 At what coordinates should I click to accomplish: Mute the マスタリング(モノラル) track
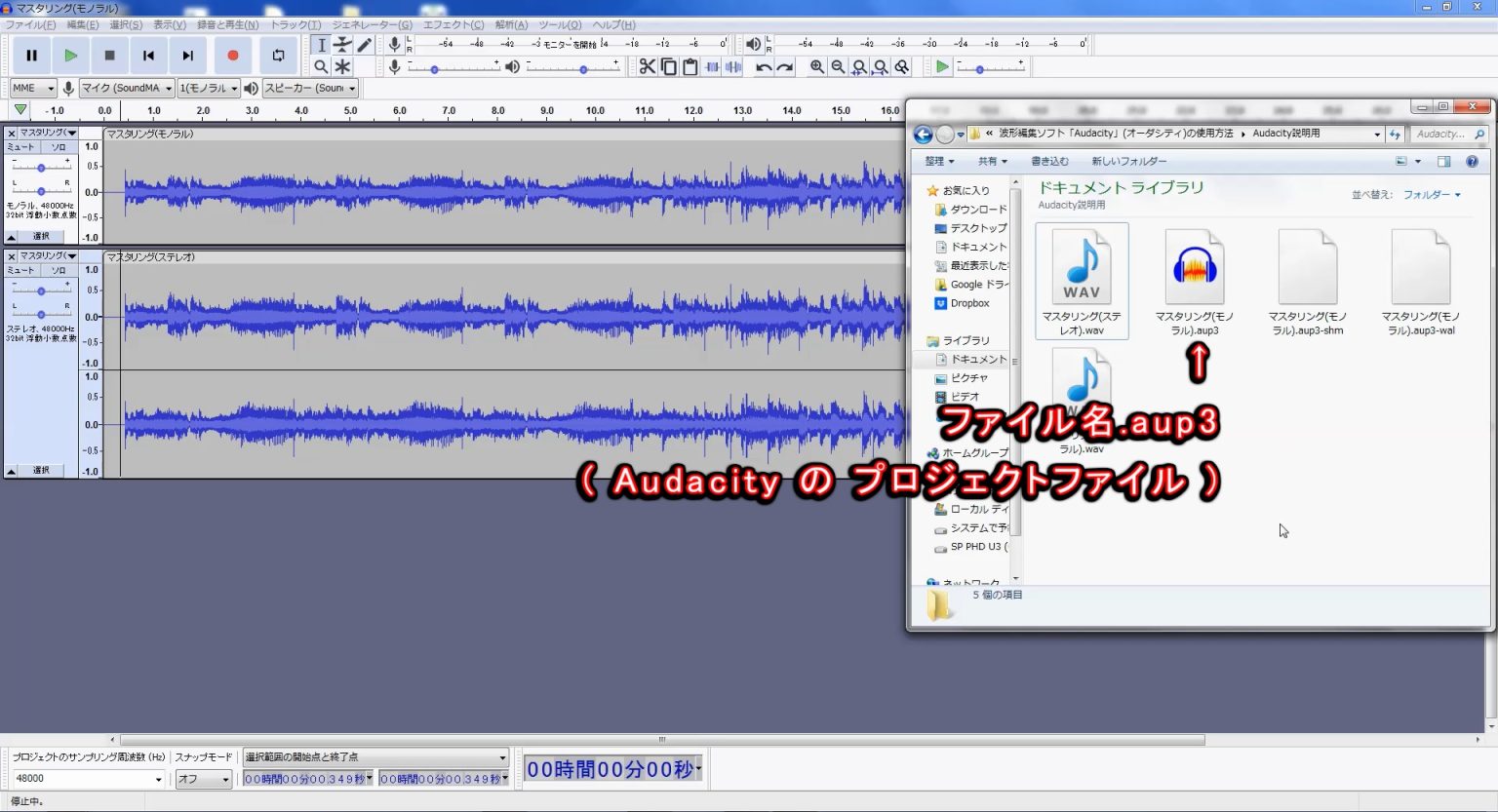[x=22, y=146]
